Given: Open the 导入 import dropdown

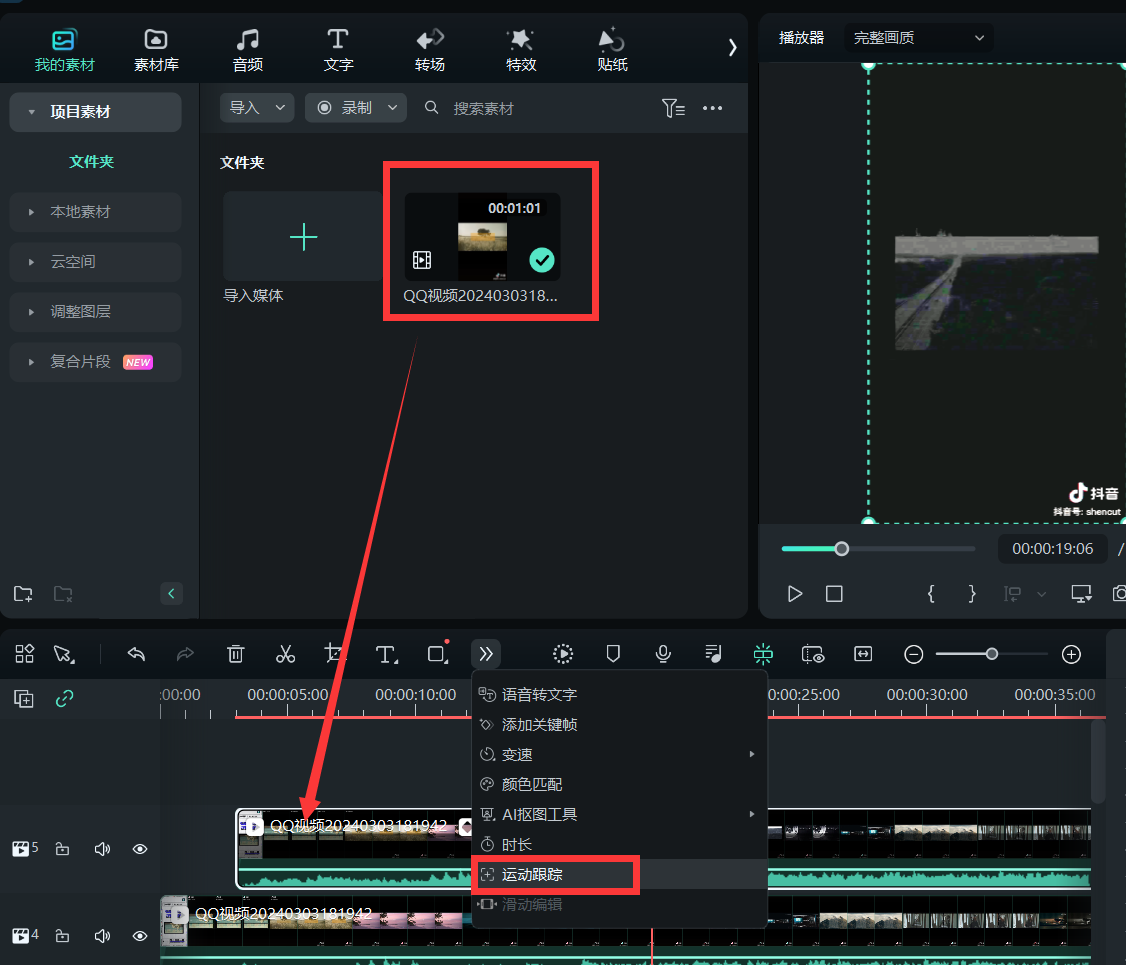Looking at the screenshot, I should click(x=257, y=108).
